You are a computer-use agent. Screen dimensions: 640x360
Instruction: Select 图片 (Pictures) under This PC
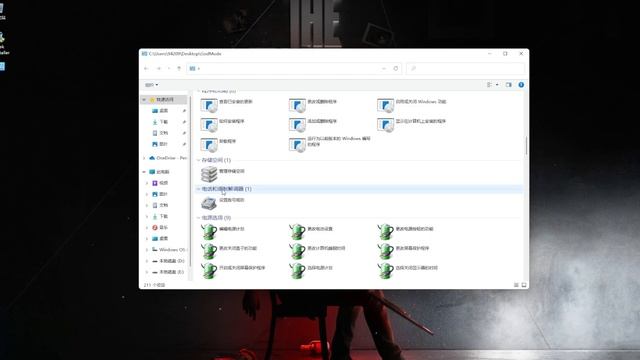(160, 194)
